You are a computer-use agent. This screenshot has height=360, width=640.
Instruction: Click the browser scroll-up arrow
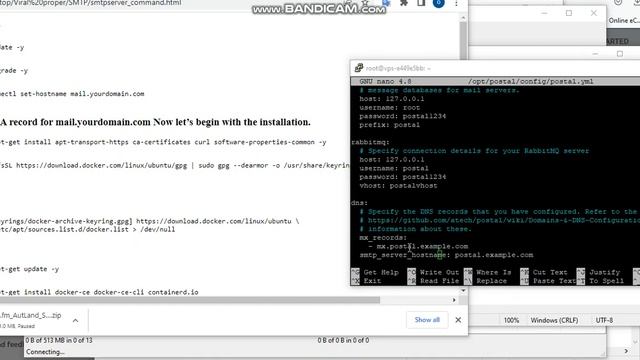(x=463, y=17)
